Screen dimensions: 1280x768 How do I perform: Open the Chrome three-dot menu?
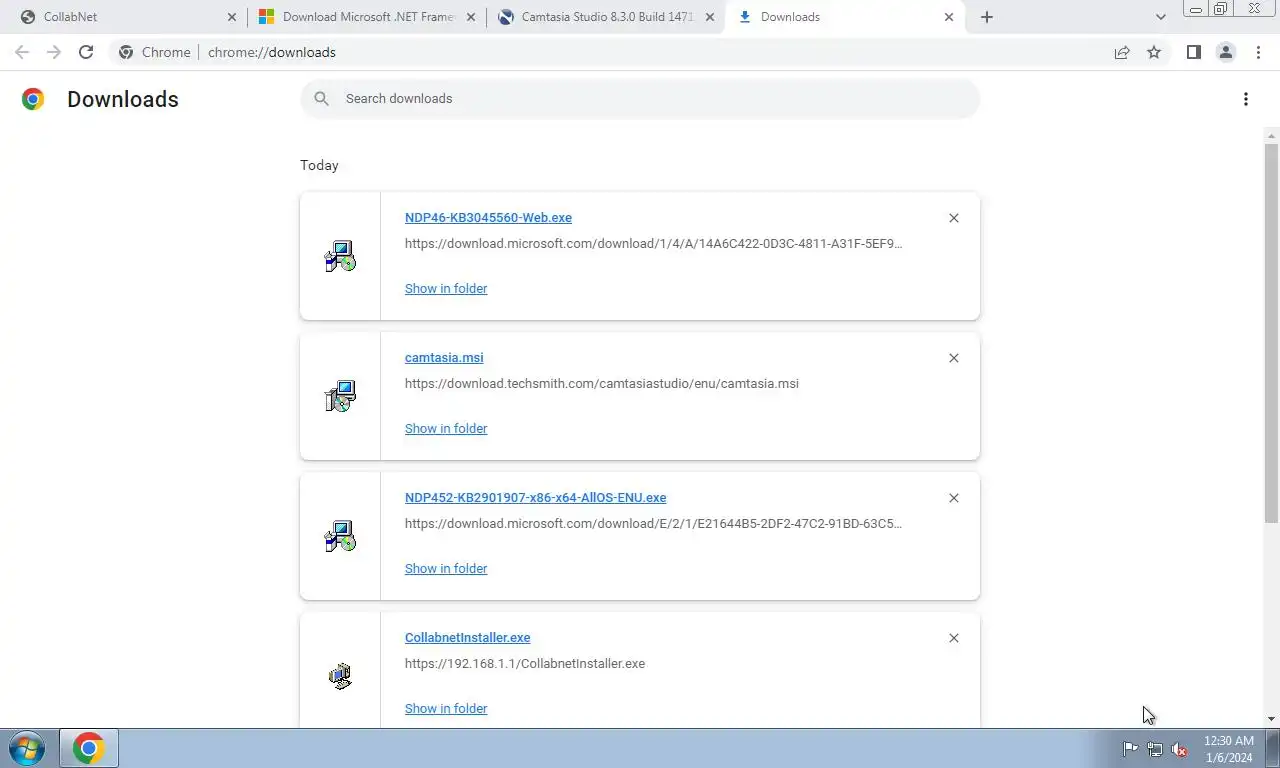(x=1258, y=52)
